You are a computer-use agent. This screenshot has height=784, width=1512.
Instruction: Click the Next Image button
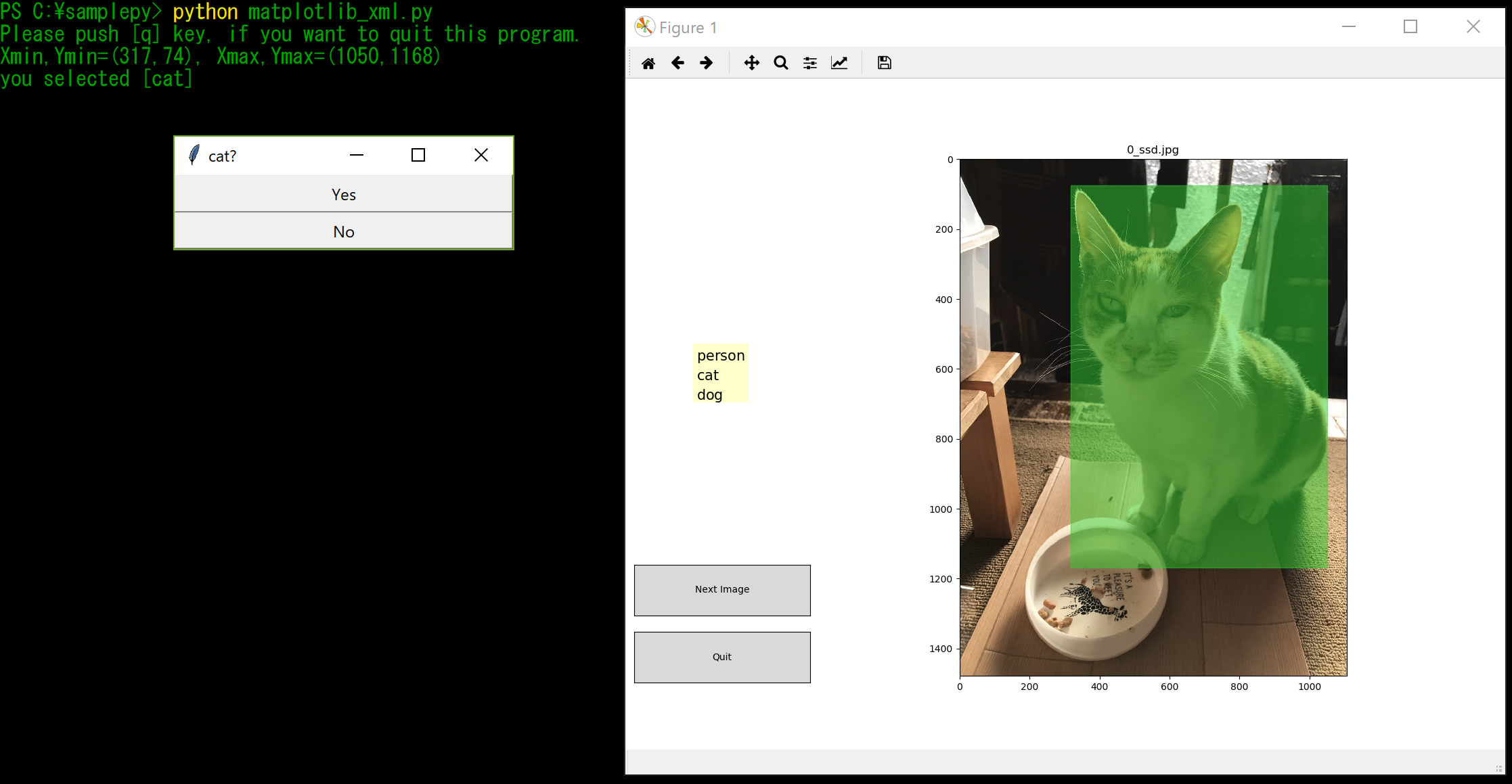point(722,590)
